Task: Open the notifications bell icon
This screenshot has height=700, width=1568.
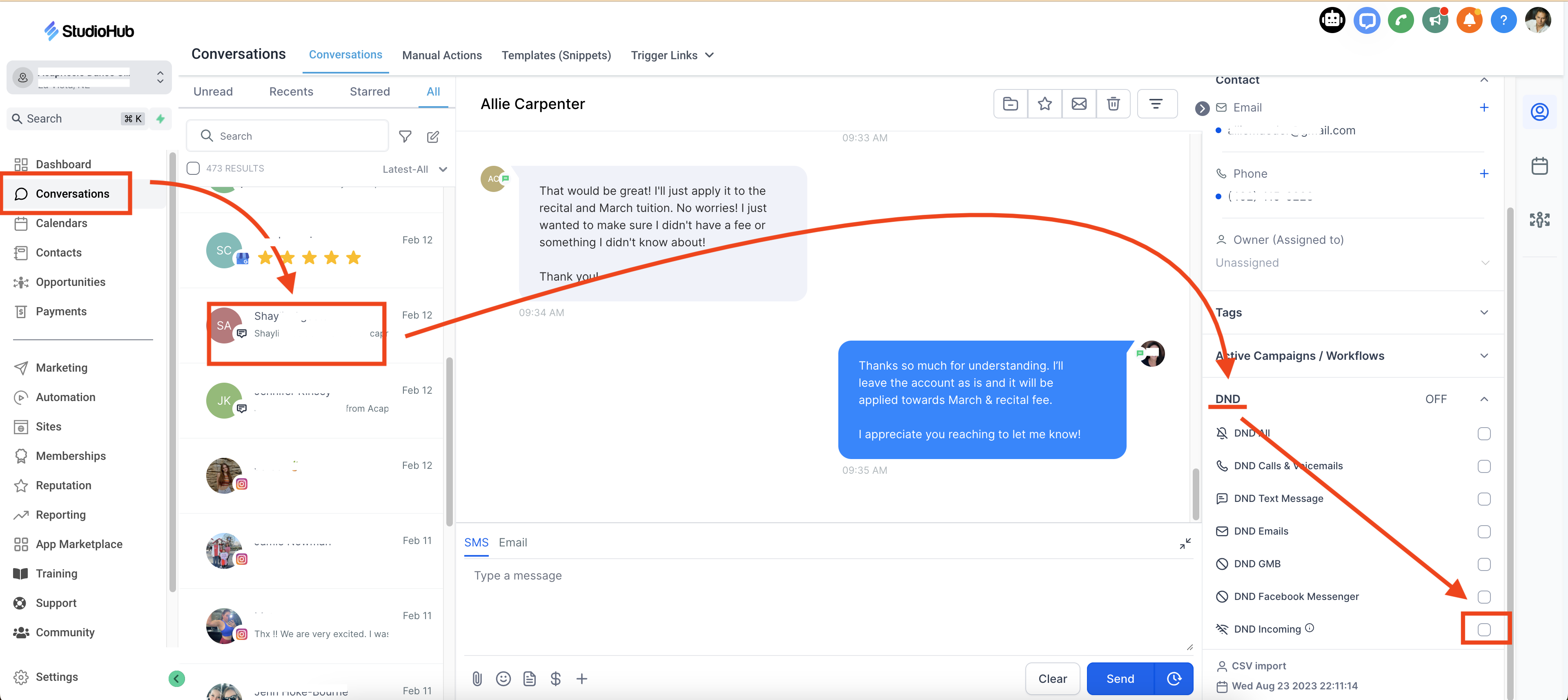Action: point(1469,21)
